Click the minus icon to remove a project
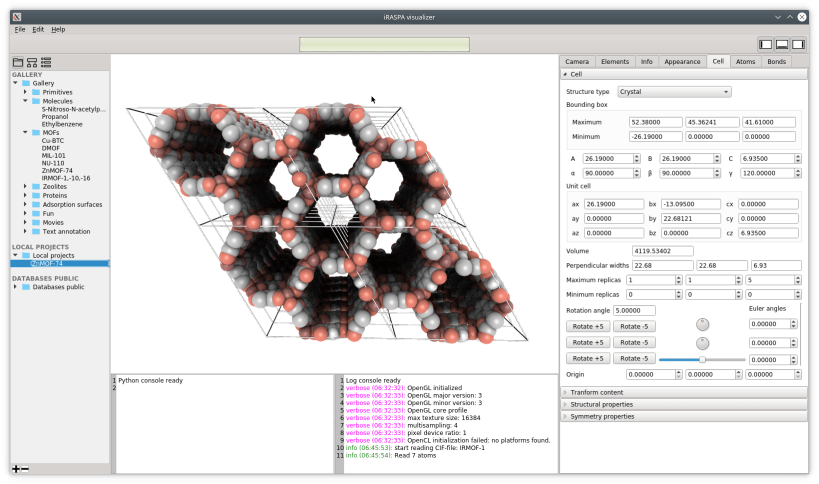The width and height of the screenshot is (819, 484). 25,469
